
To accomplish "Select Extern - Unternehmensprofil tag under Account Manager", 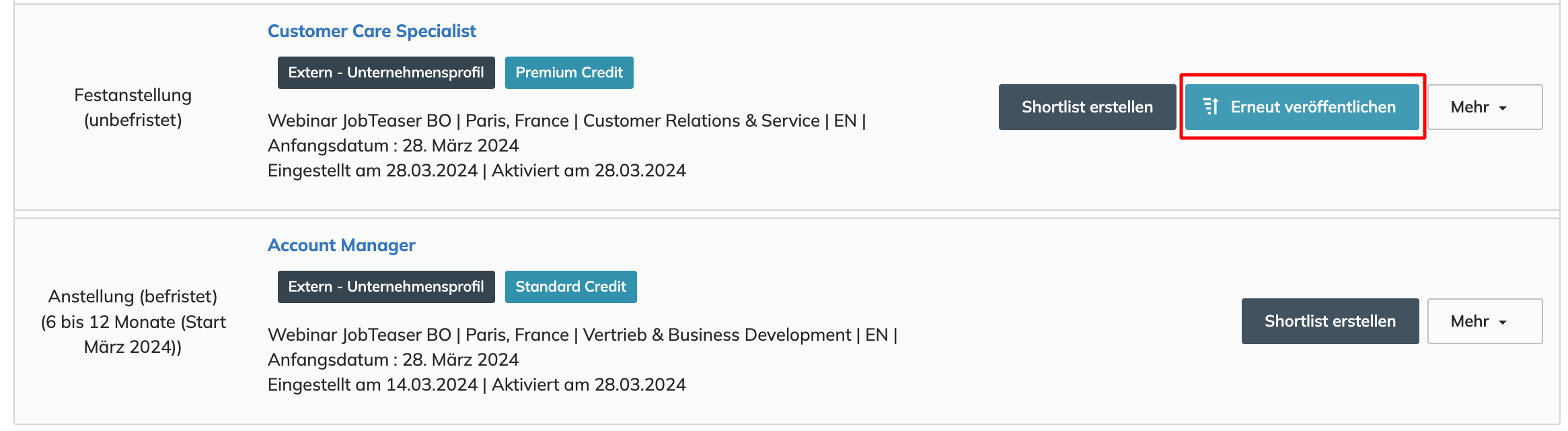I will coord(385,287).
